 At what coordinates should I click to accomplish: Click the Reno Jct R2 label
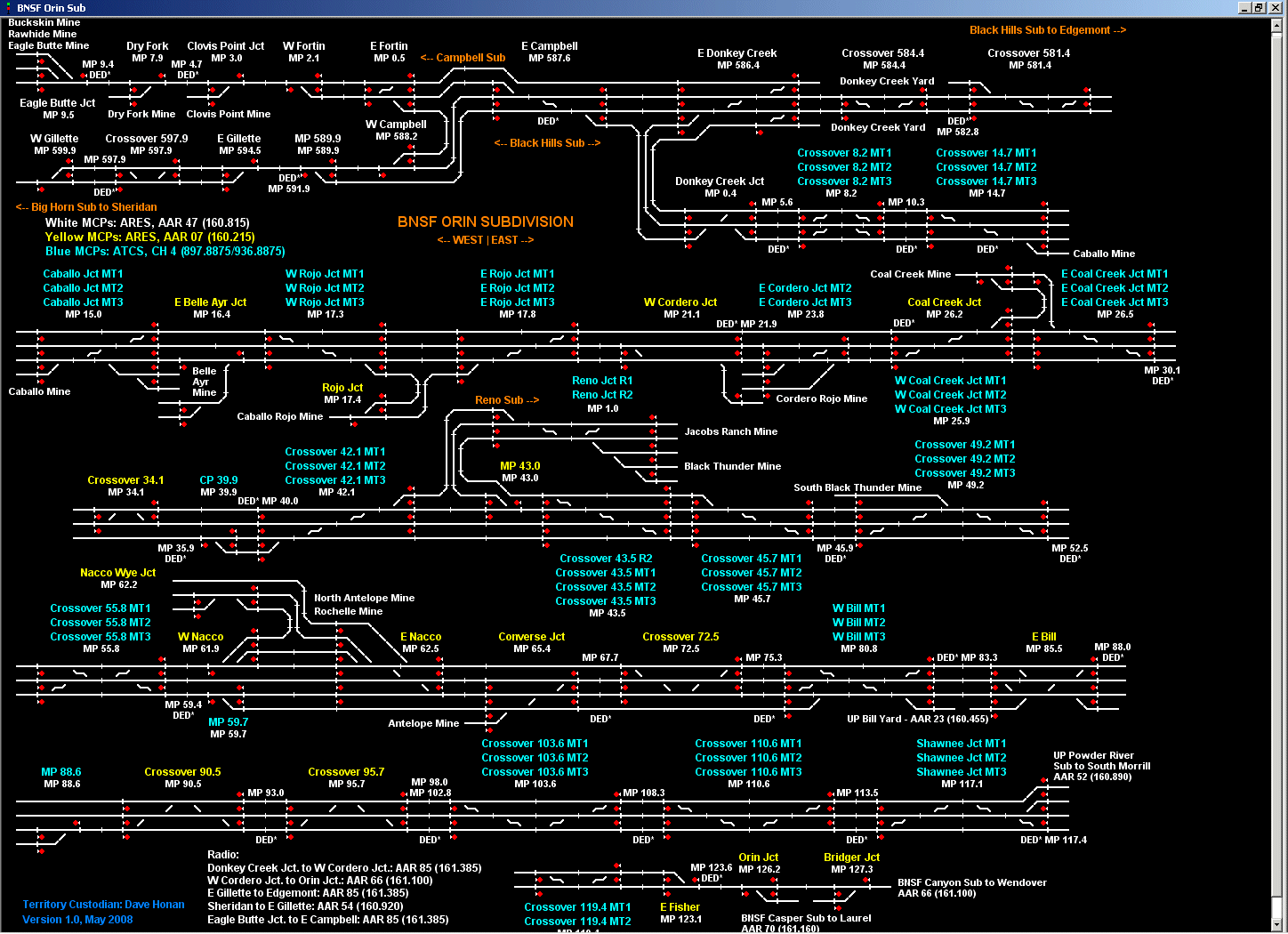(x=602, y=395)
